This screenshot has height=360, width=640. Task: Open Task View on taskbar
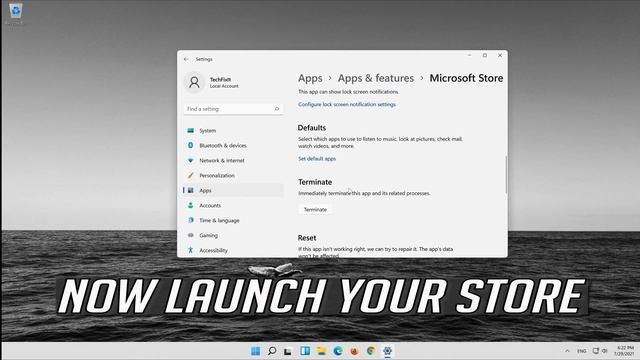click(288, 351)
